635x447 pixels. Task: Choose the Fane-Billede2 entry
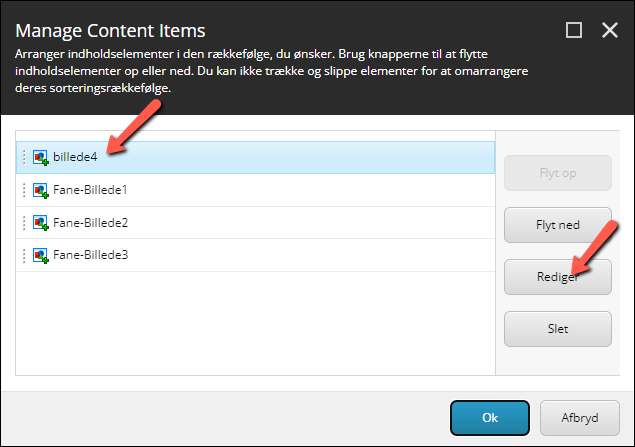point(255,223)
